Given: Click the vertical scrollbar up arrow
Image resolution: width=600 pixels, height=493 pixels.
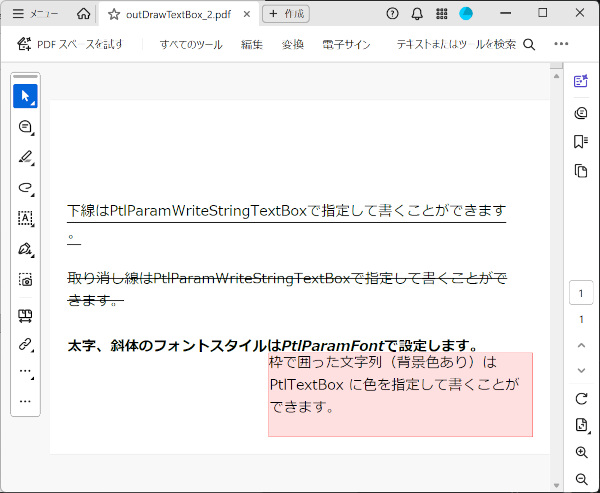Looking at the screenshot, I should [556, 76].
